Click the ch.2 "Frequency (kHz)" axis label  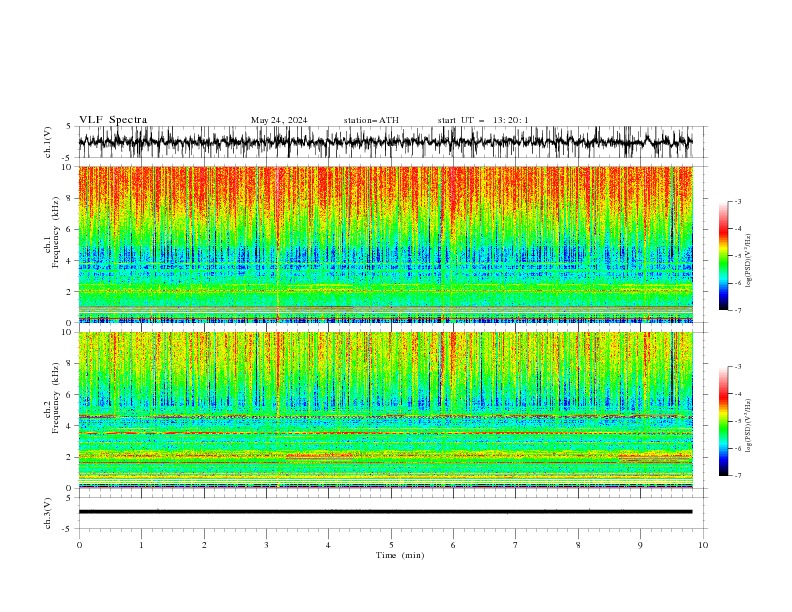55,398
